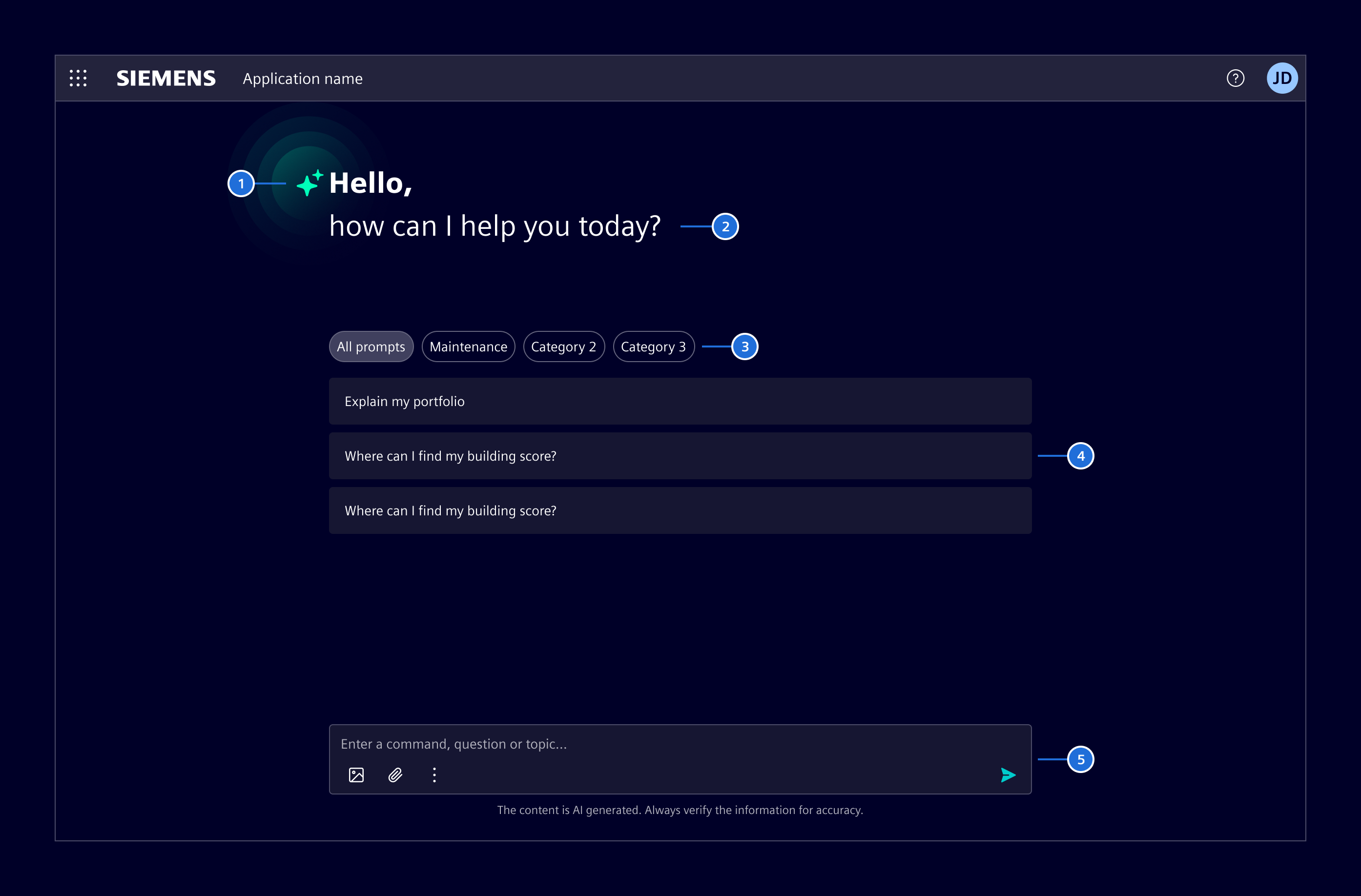Click the JD user avatar
This screenshot has width=1361, height=896.
pyautogui.click(x=1283, y=79)
